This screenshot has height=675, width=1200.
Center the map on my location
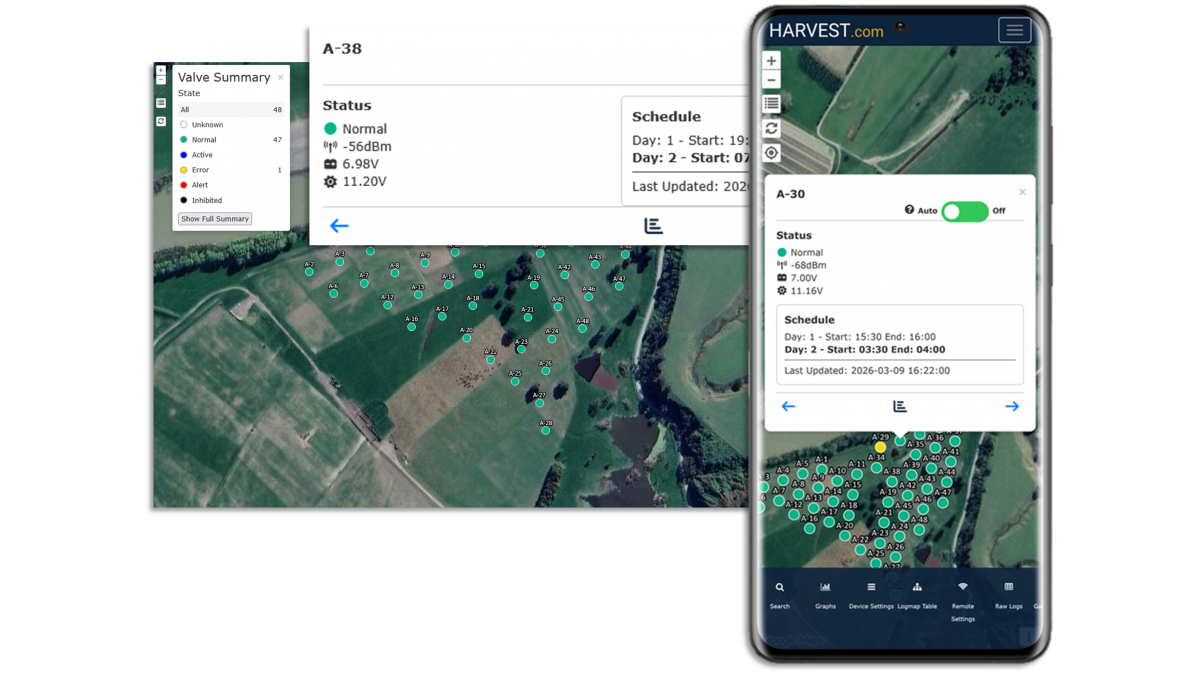coord(771,153)
